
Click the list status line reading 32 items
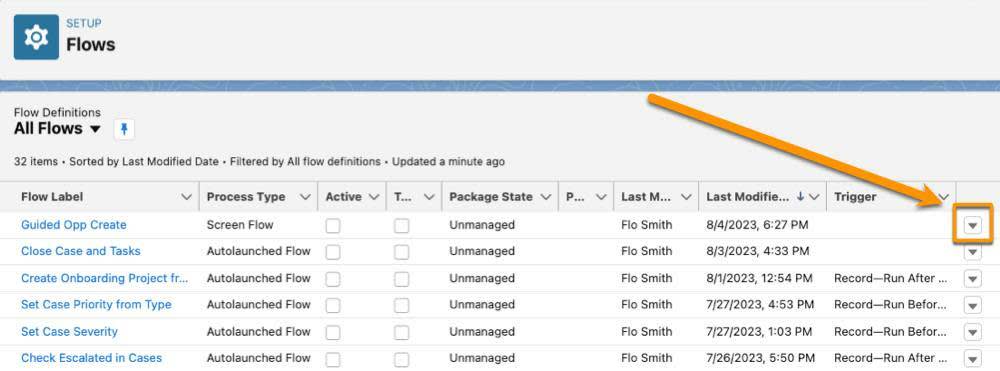pos(259,162)
